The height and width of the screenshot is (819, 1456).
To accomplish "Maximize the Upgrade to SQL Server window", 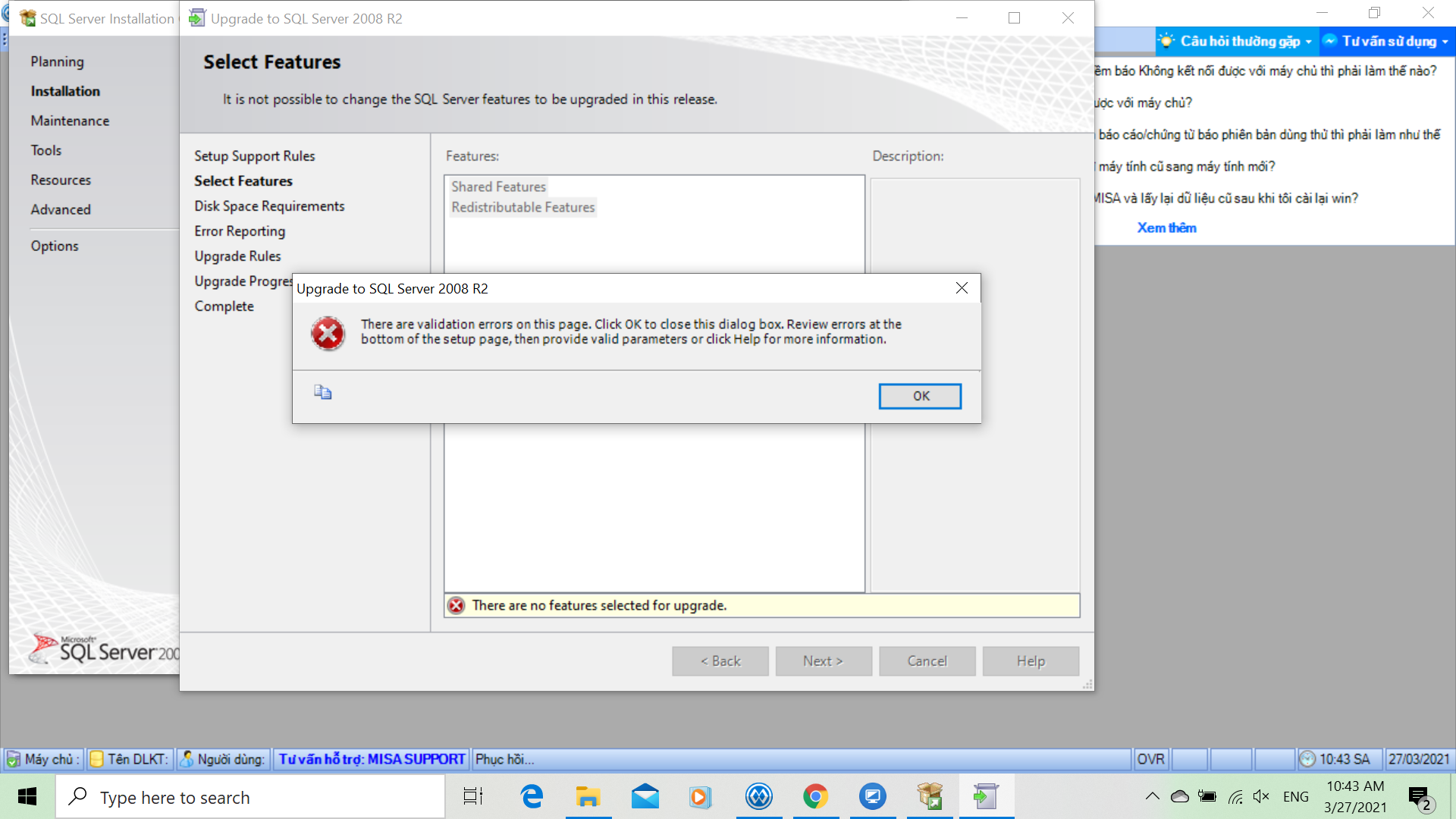I will (1014, 17).
